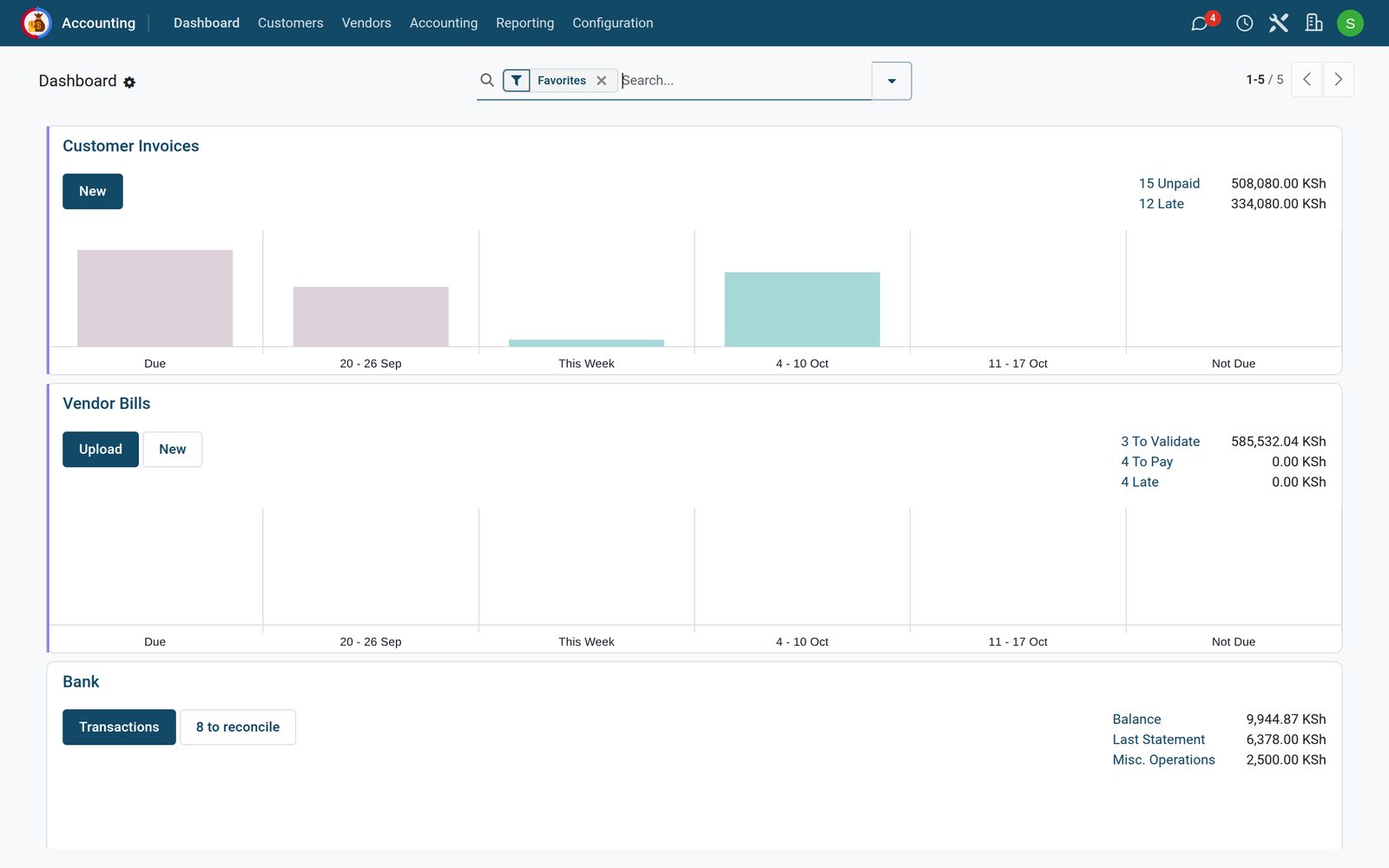
Task: Open the Reporting menu
Action: pos(524,23)
